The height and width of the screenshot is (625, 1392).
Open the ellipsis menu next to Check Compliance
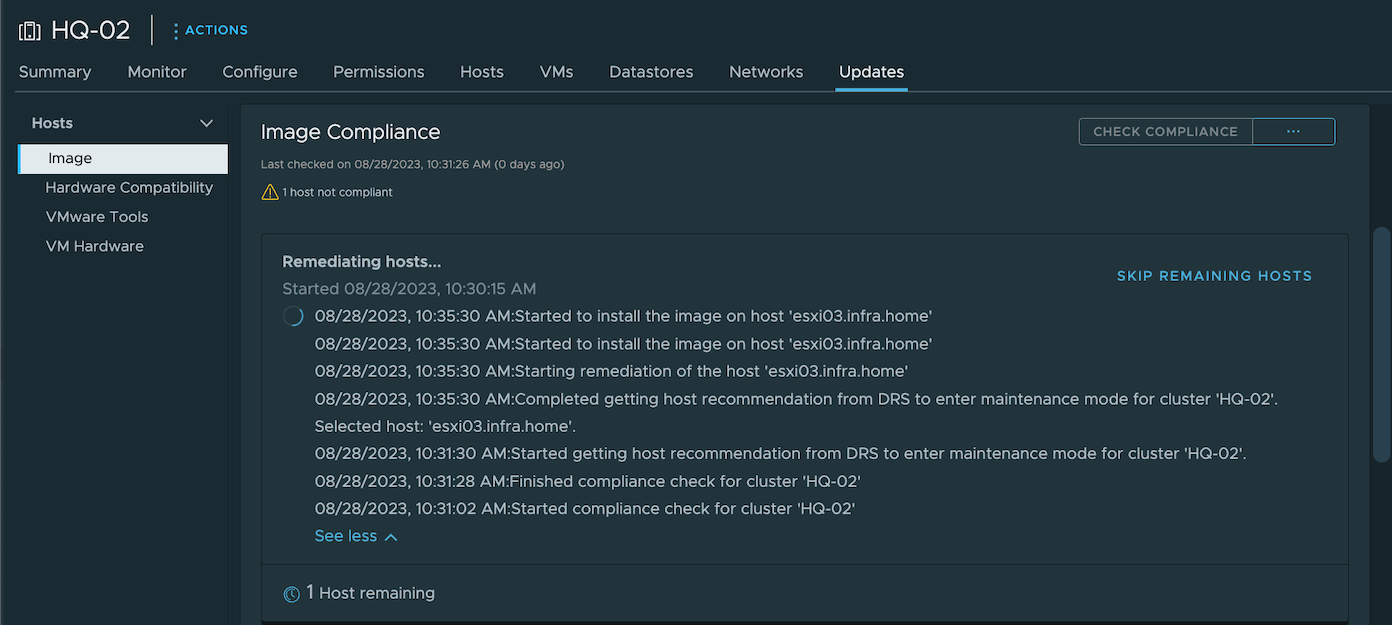[x=1293, y=132]
